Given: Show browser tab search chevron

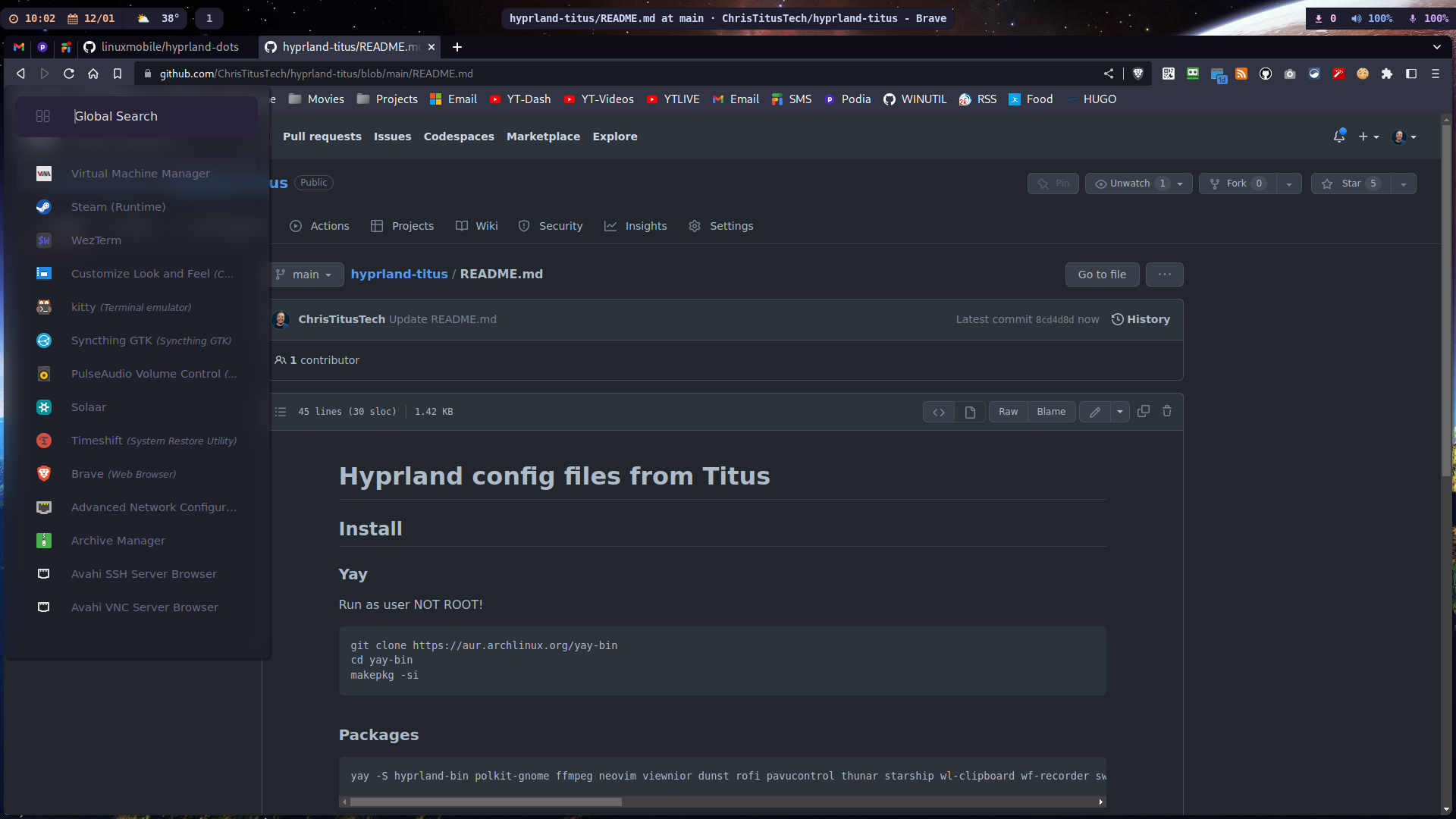Looking at the screenshot, I should coord(1436,47).
